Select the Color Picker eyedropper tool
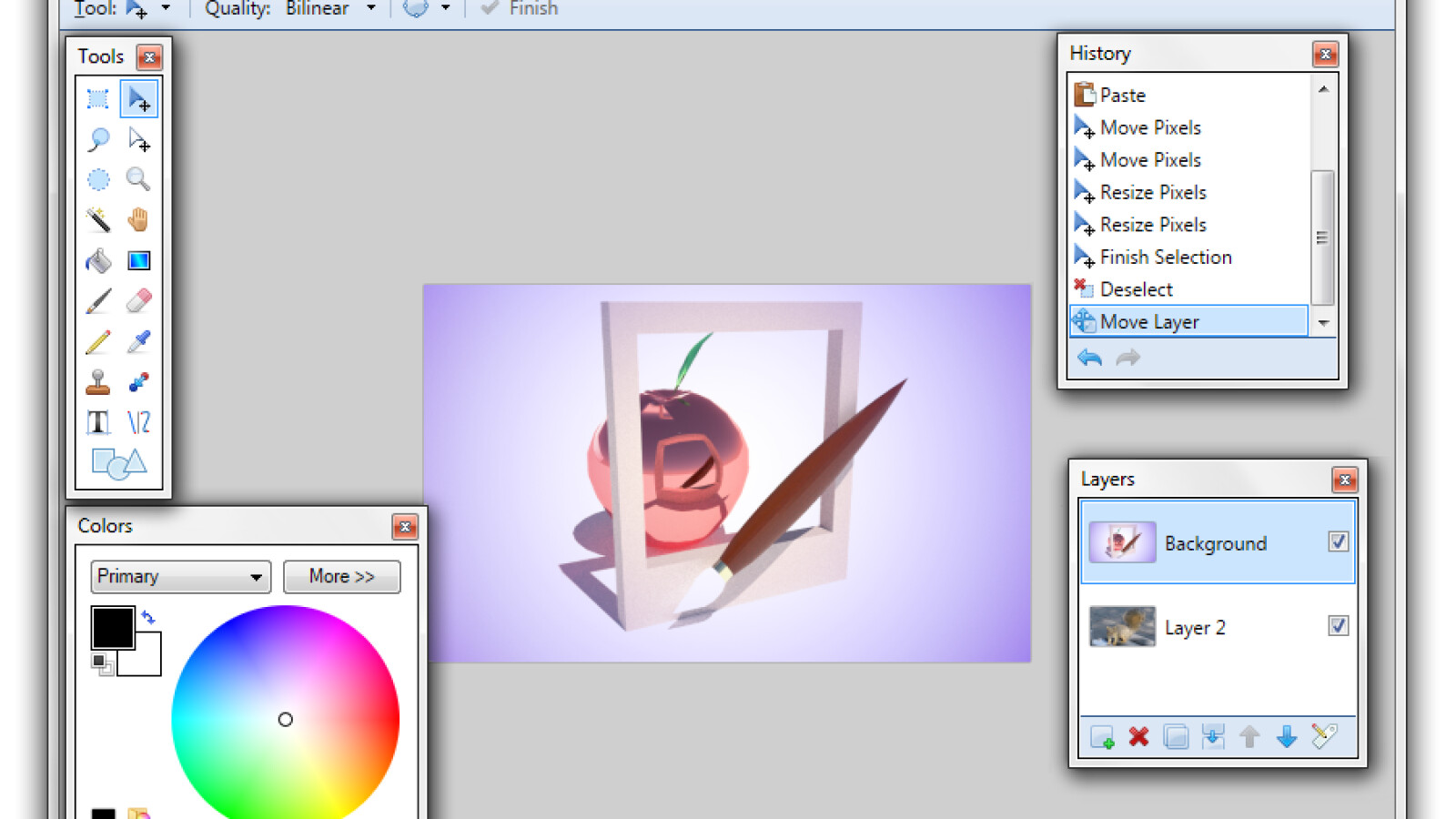The width and height of the screenshot is (1456, 819). pos(138,341)
